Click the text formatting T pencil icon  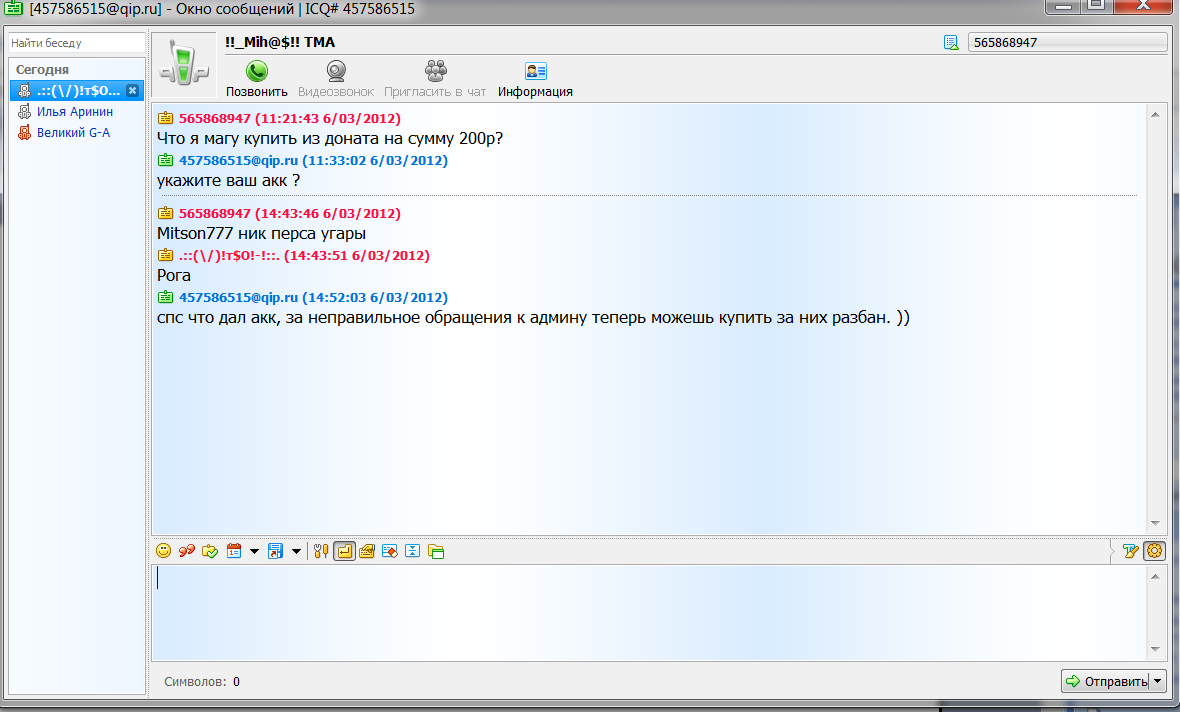click(1130, 551)
